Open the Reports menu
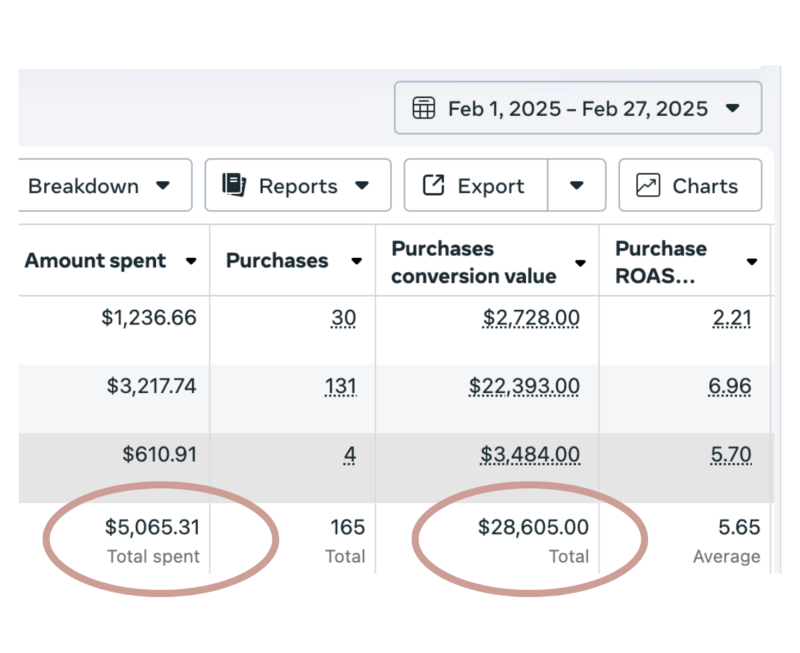The width and height of the screenshot is (800, 653). [x=298, y=185]
